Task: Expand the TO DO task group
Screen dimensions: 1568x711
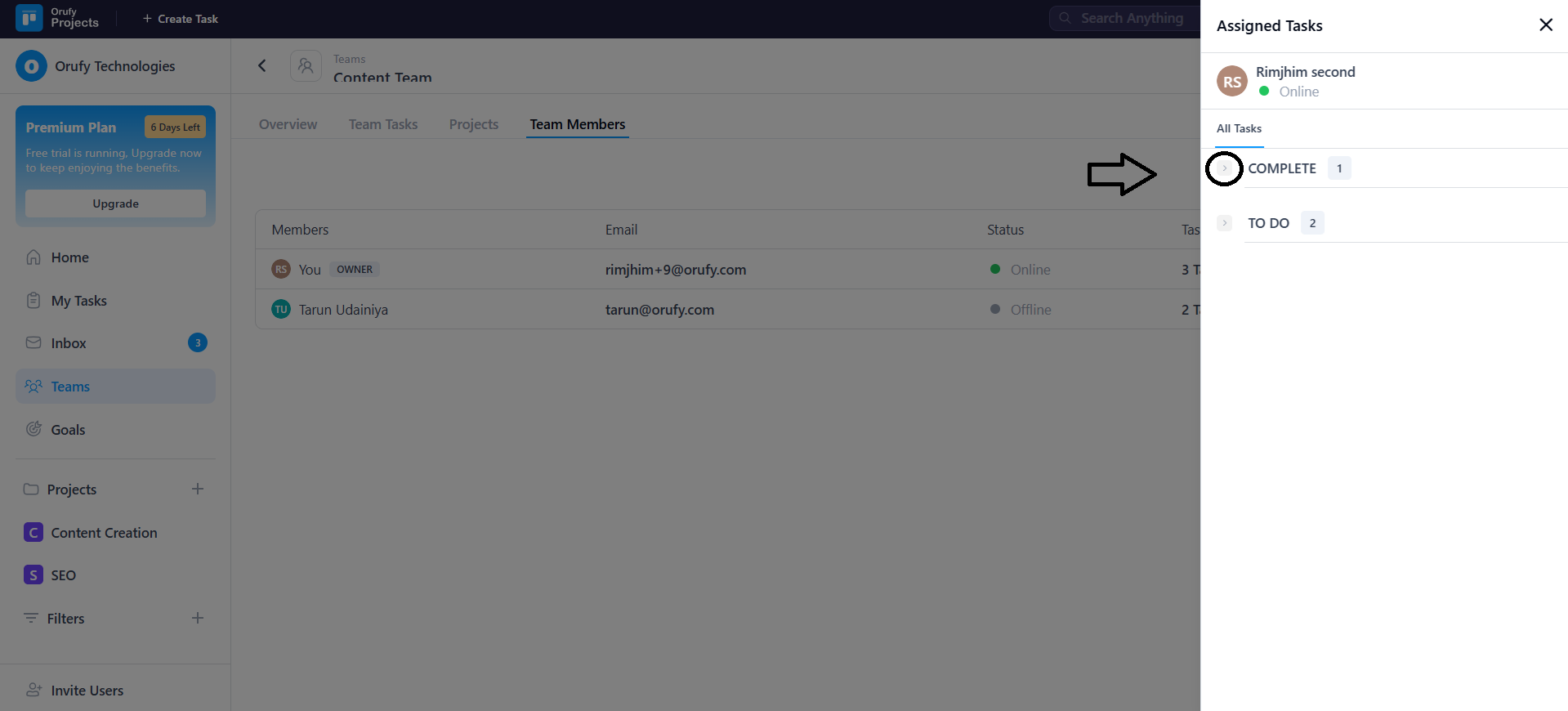Action: (x=1224, y=223)
